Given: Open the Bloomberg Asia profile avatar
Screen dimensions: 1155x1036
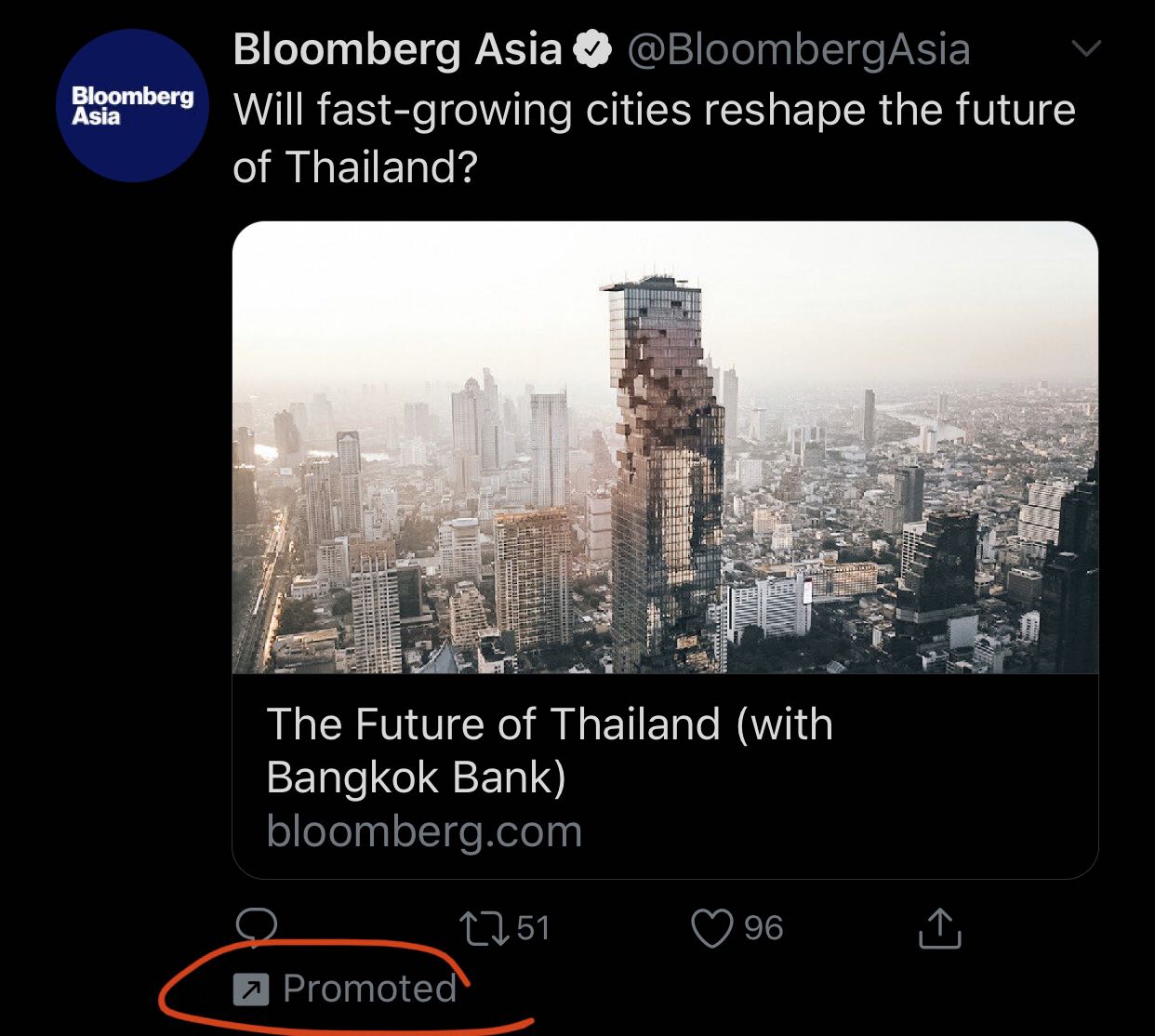Looking at the screenshot, I should click(x=133, y=106).
